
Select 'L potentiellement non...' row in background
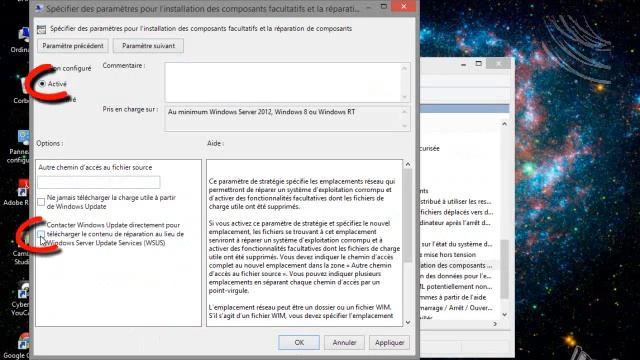[x=456, y=287]
